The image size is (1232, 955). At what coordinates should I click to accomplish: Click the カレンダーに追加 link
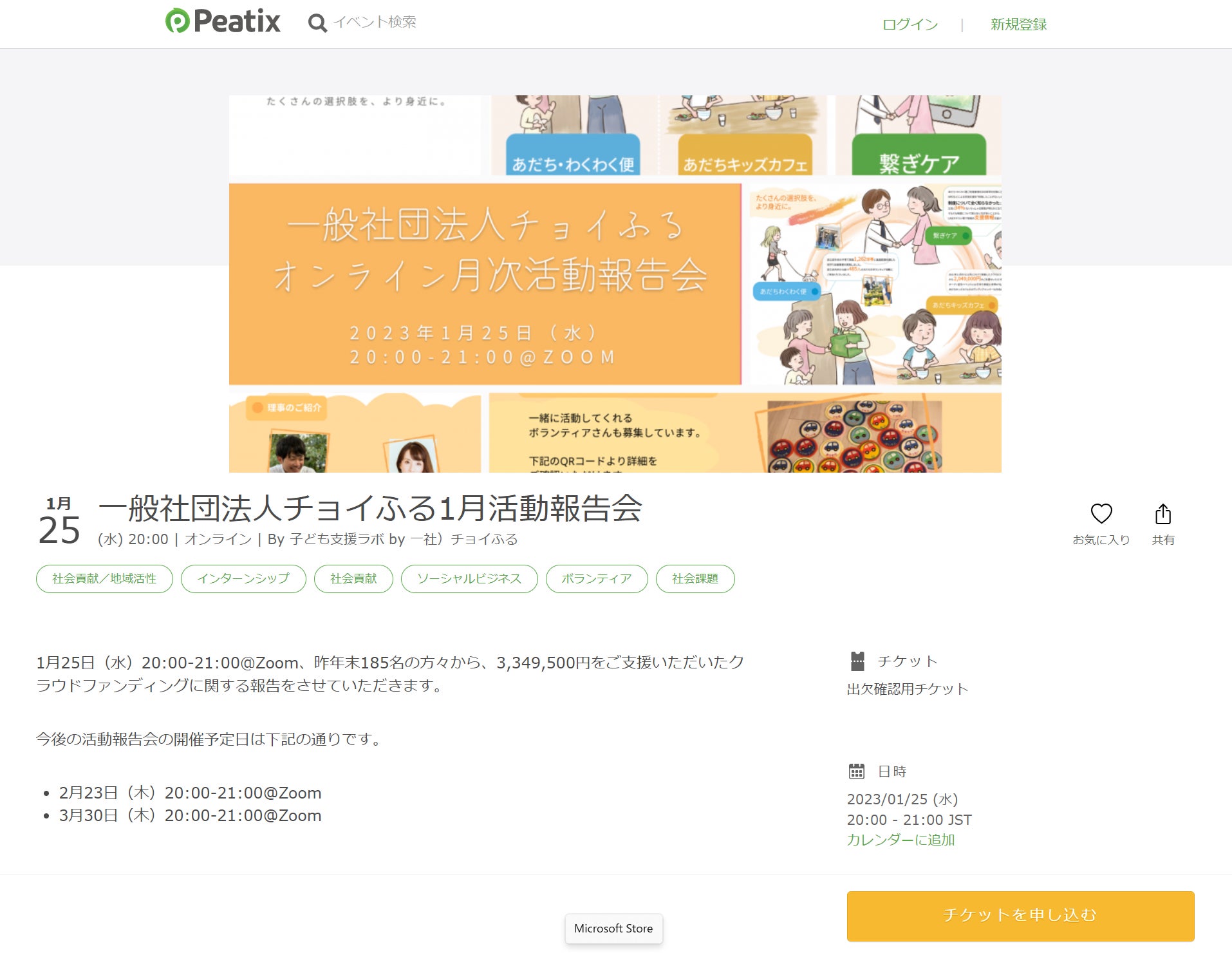tap(901, 840)
